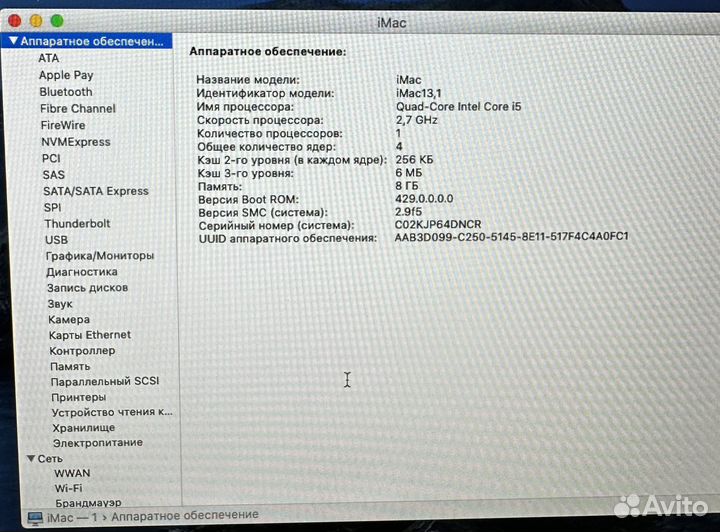Select the Сеть category label
The image size is (720, 532).
pos(50,459)
